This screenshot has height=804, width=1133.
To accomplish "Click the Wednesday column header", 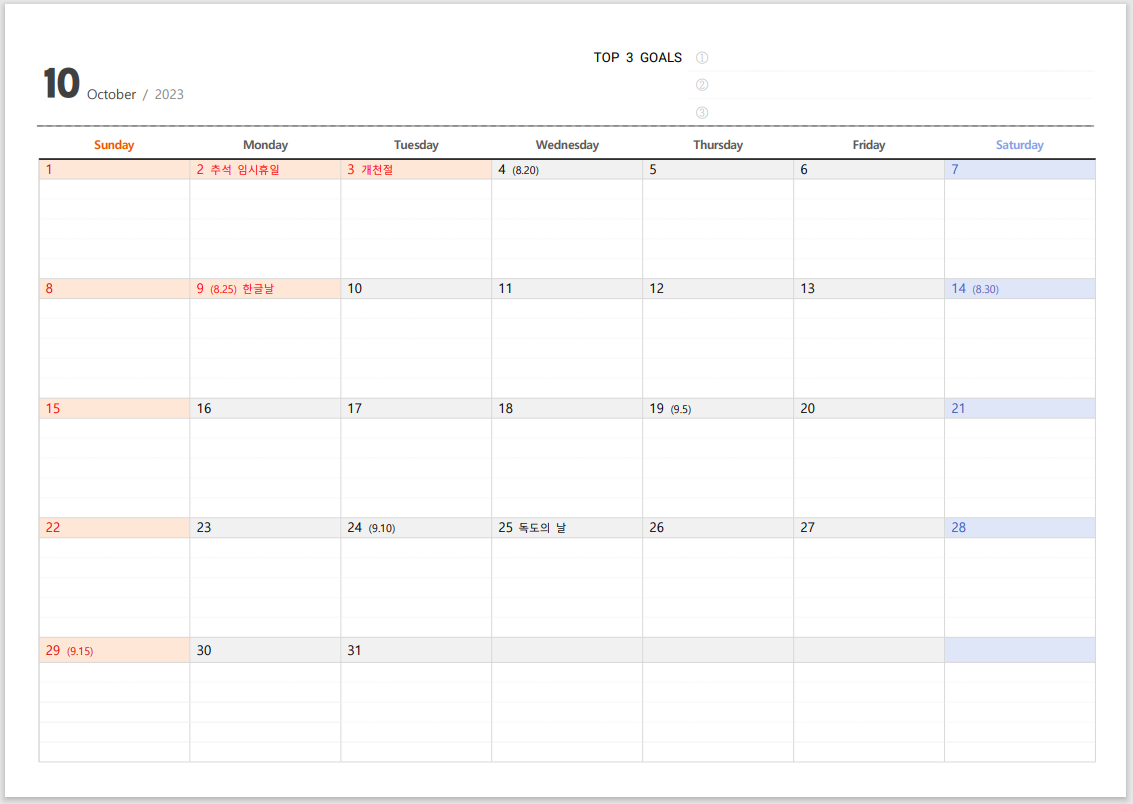I will pos(567,144).
